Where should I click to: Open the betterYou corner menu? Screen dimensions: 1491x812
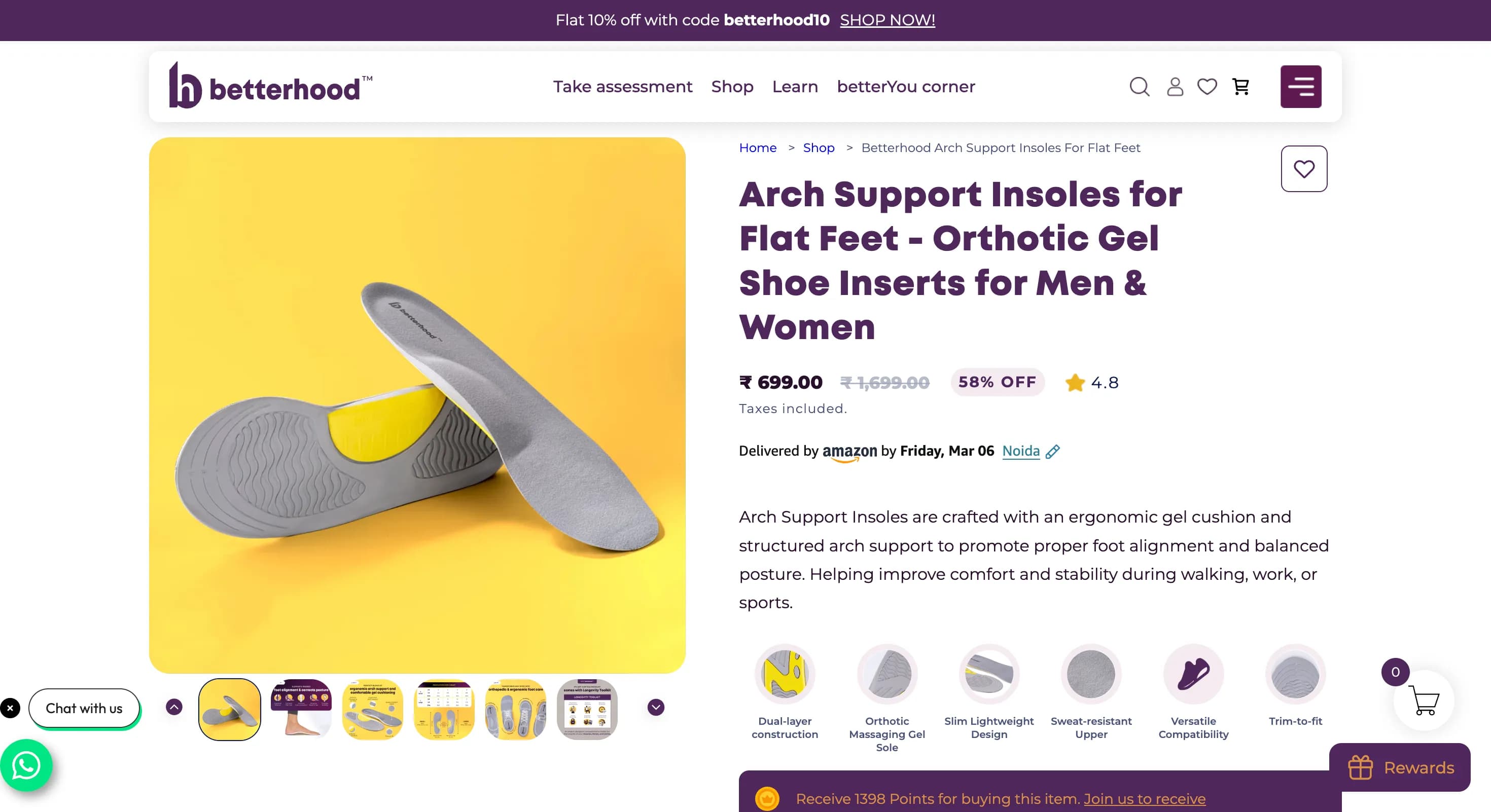(x=905, y=87)
